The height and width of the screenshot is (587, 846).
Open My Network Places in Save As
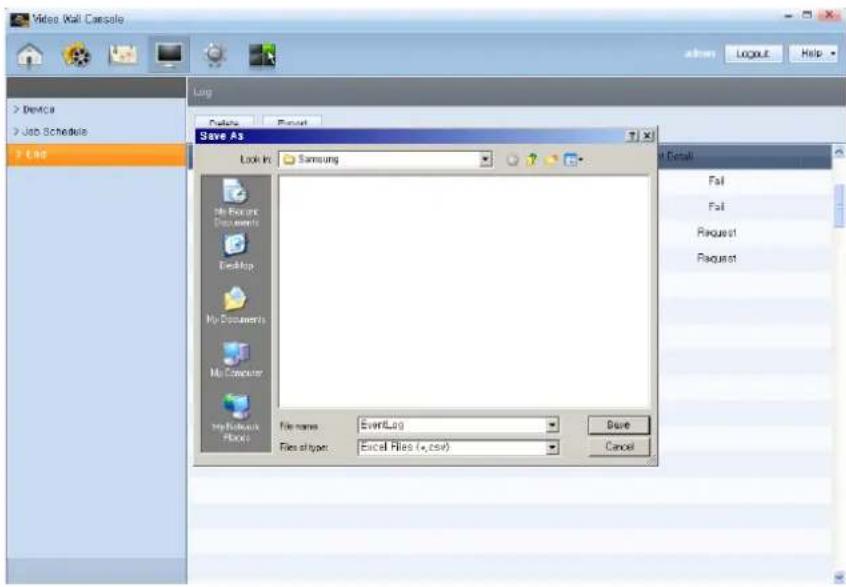click(236, 418)
